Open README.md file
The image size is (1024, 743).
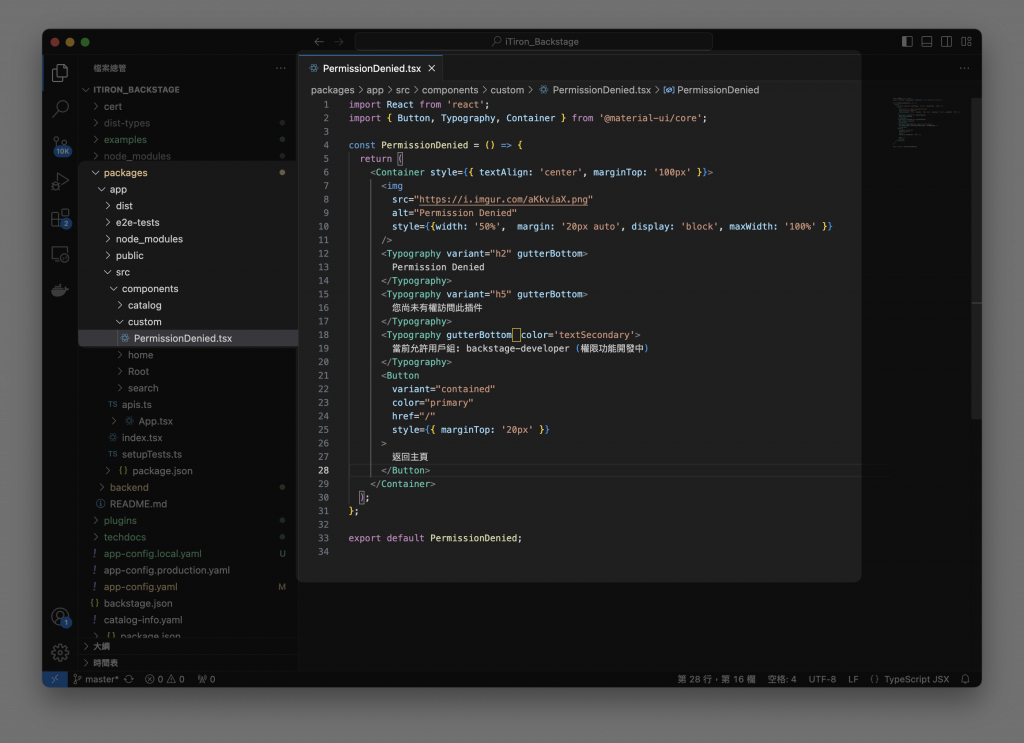pyautogui.click(x=188, y=504)
